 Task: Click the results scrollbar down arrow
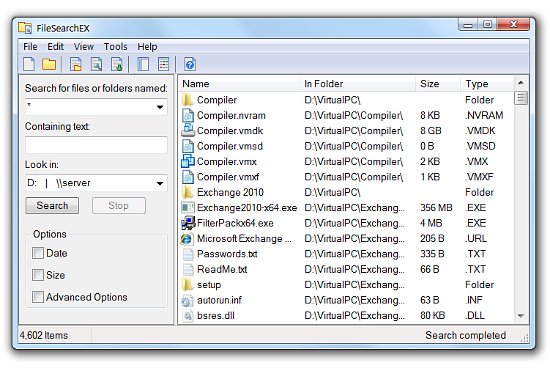(x=521, y=316)
